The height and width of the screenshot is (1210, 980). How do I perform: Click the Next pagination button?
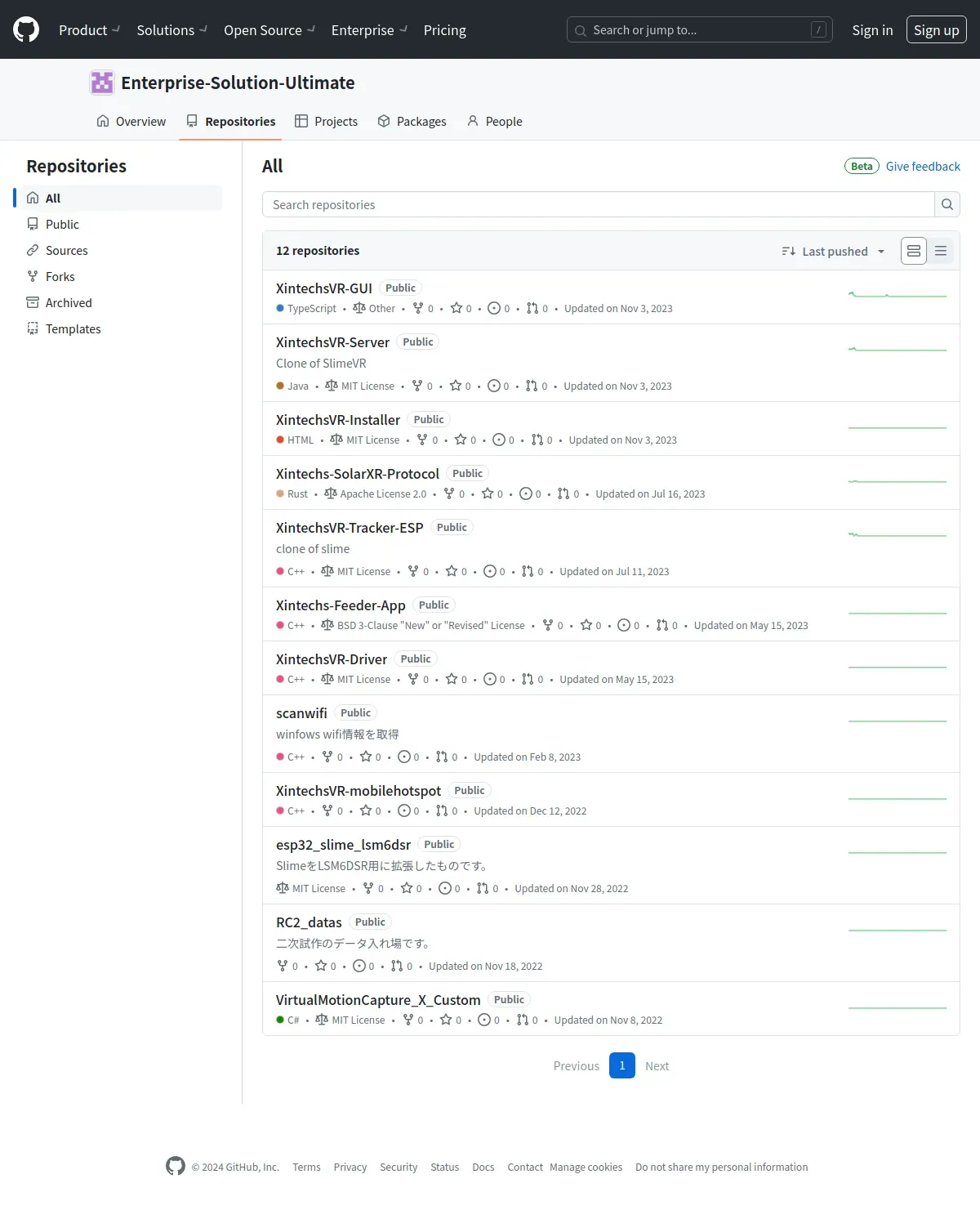(657, 1065)
